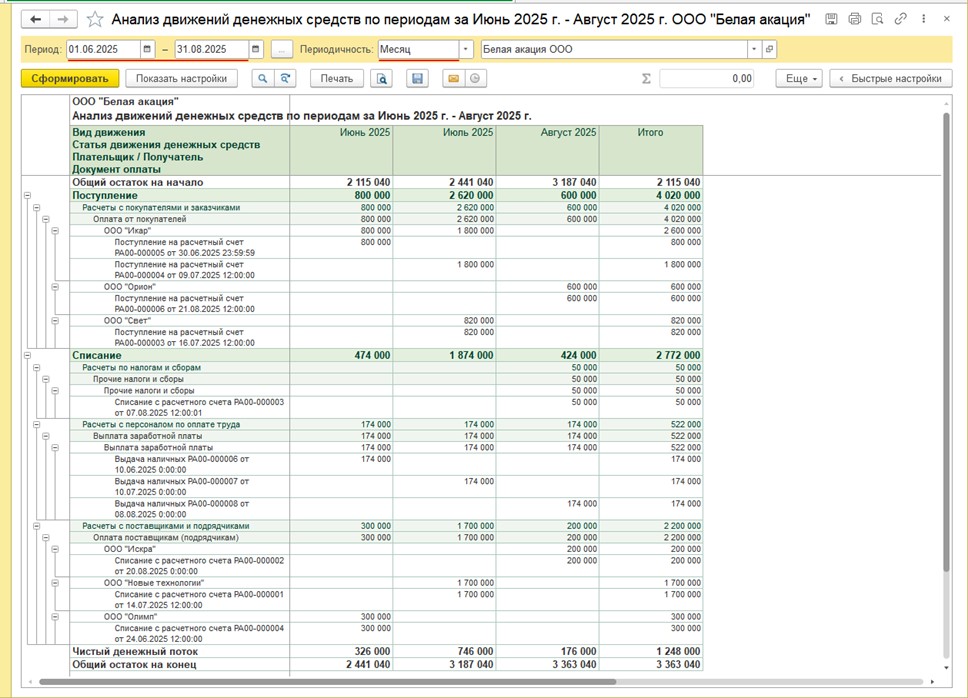
Task: Click the horizontal scrollbar under the report
Action: [327, 682]
